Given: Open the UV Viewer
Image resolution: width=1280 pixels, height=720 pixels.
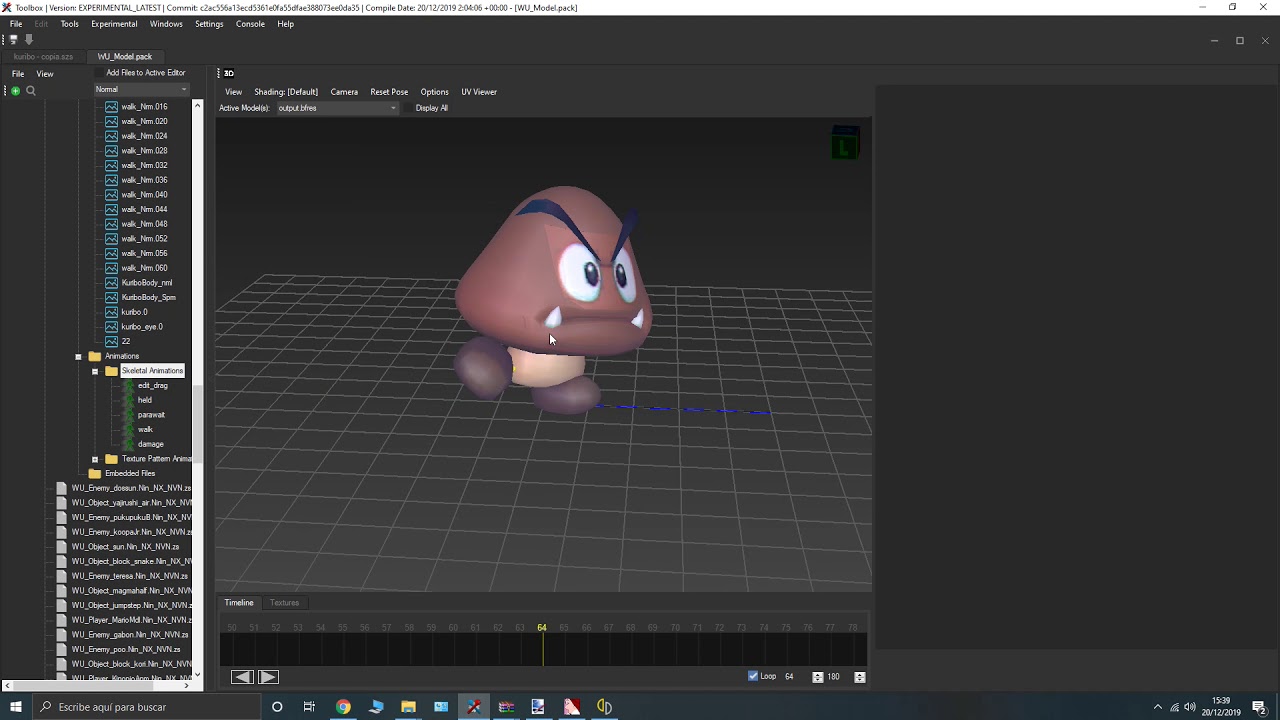Looking at the screenshot, I should click(479, 92).
